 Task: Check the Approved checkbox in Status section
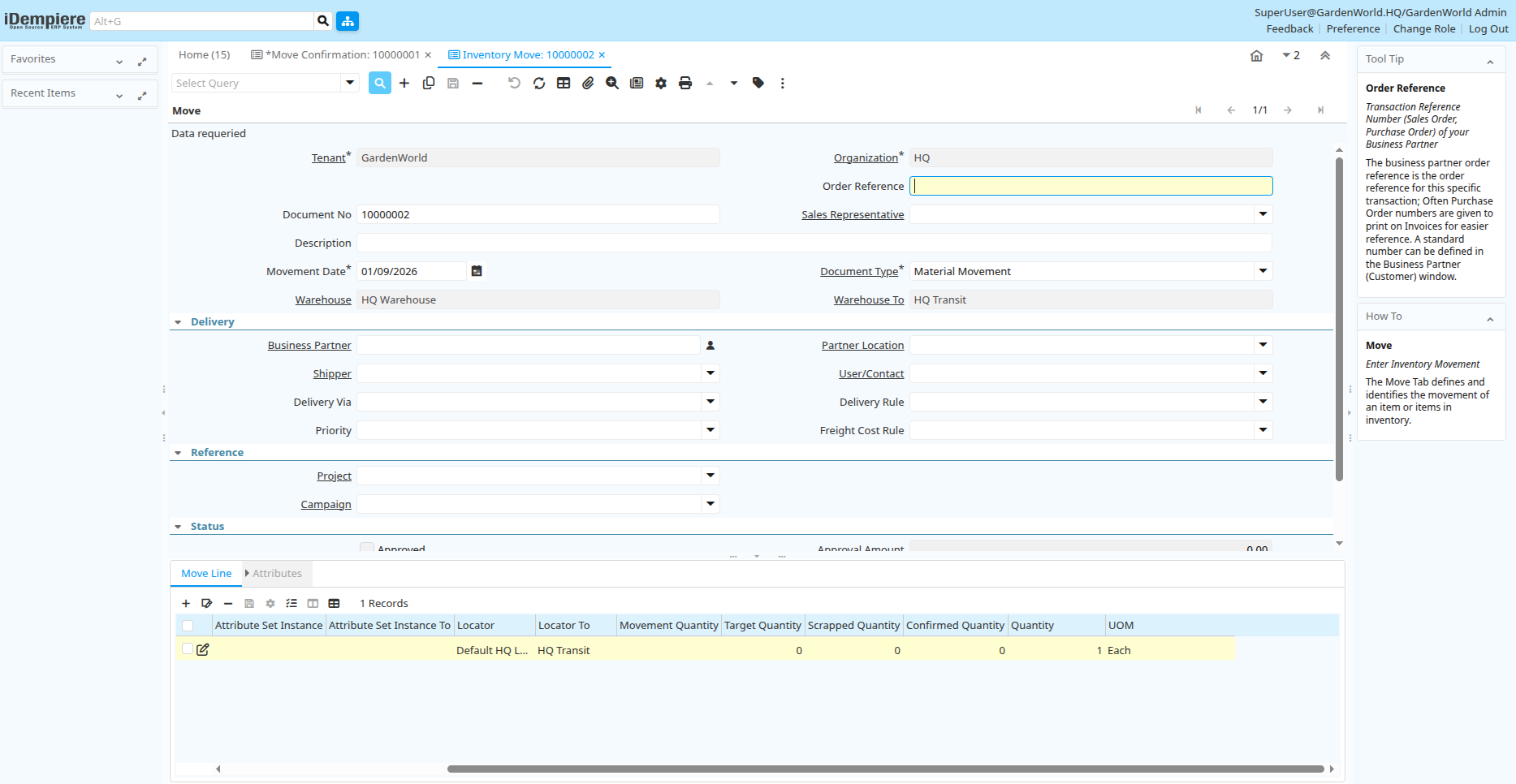(367, 548)
